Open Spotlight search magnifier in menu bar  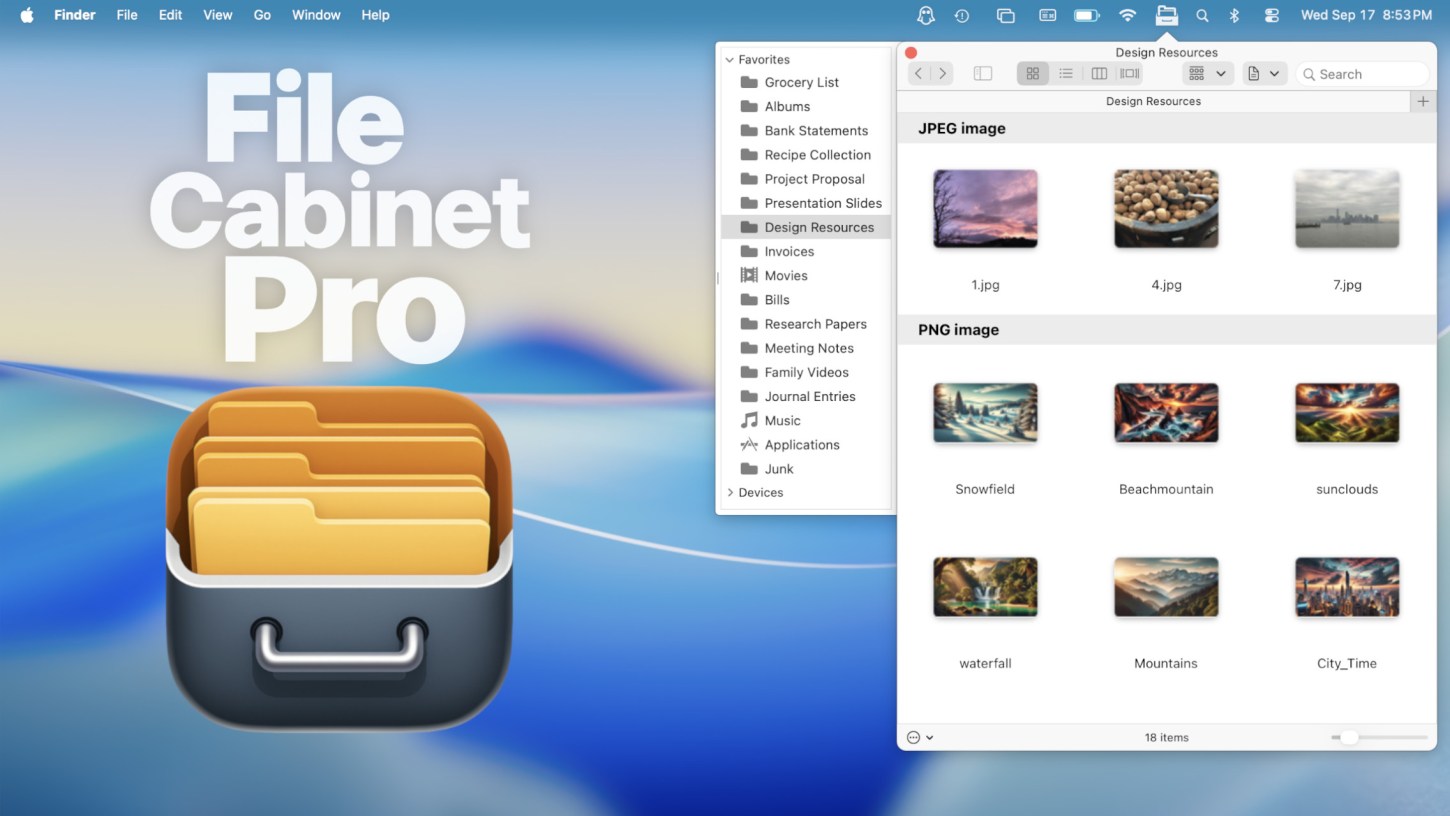1203,15
